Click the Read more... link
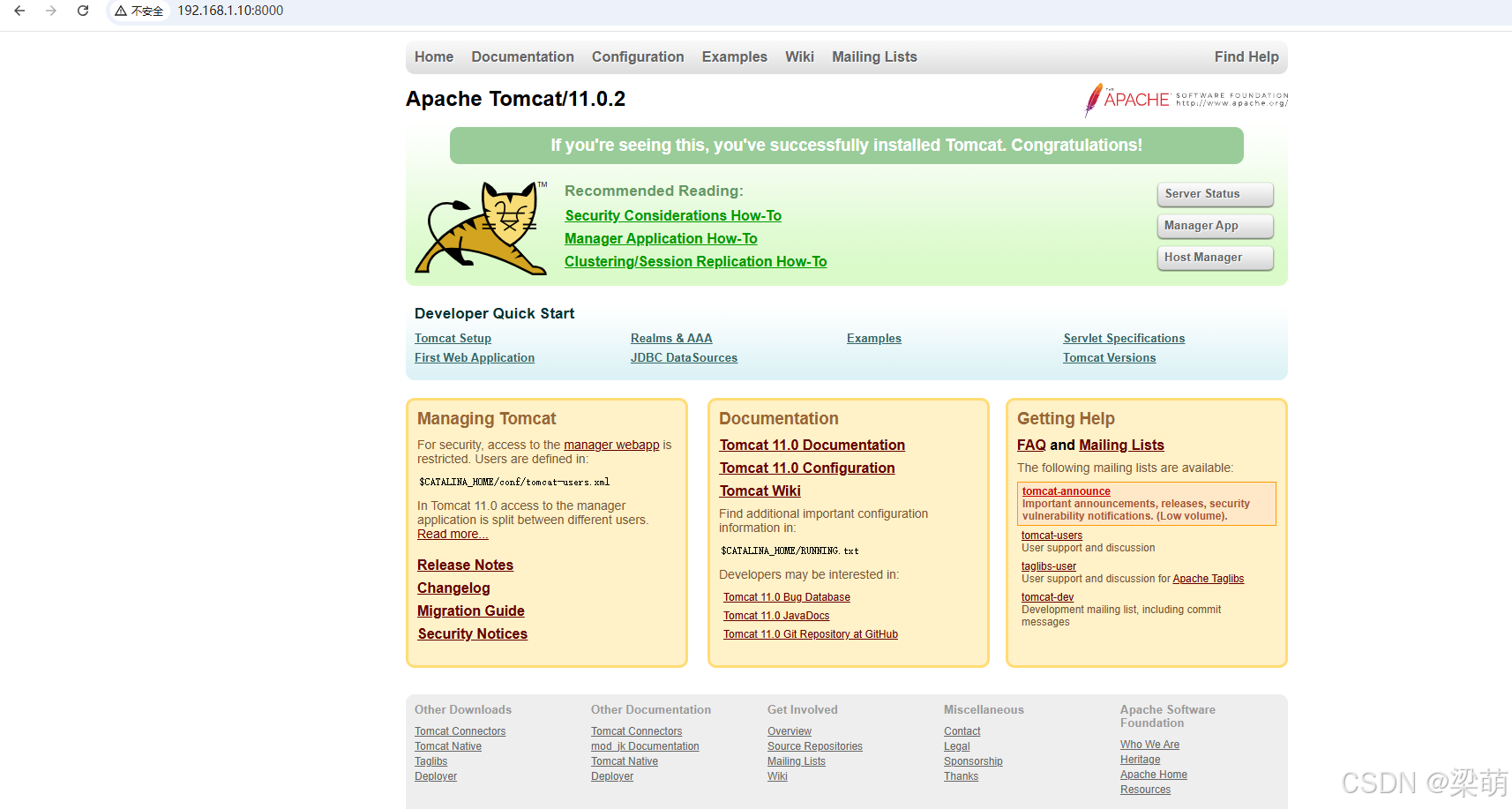This screenshot has width=1512, height=809. coord(453,534)
